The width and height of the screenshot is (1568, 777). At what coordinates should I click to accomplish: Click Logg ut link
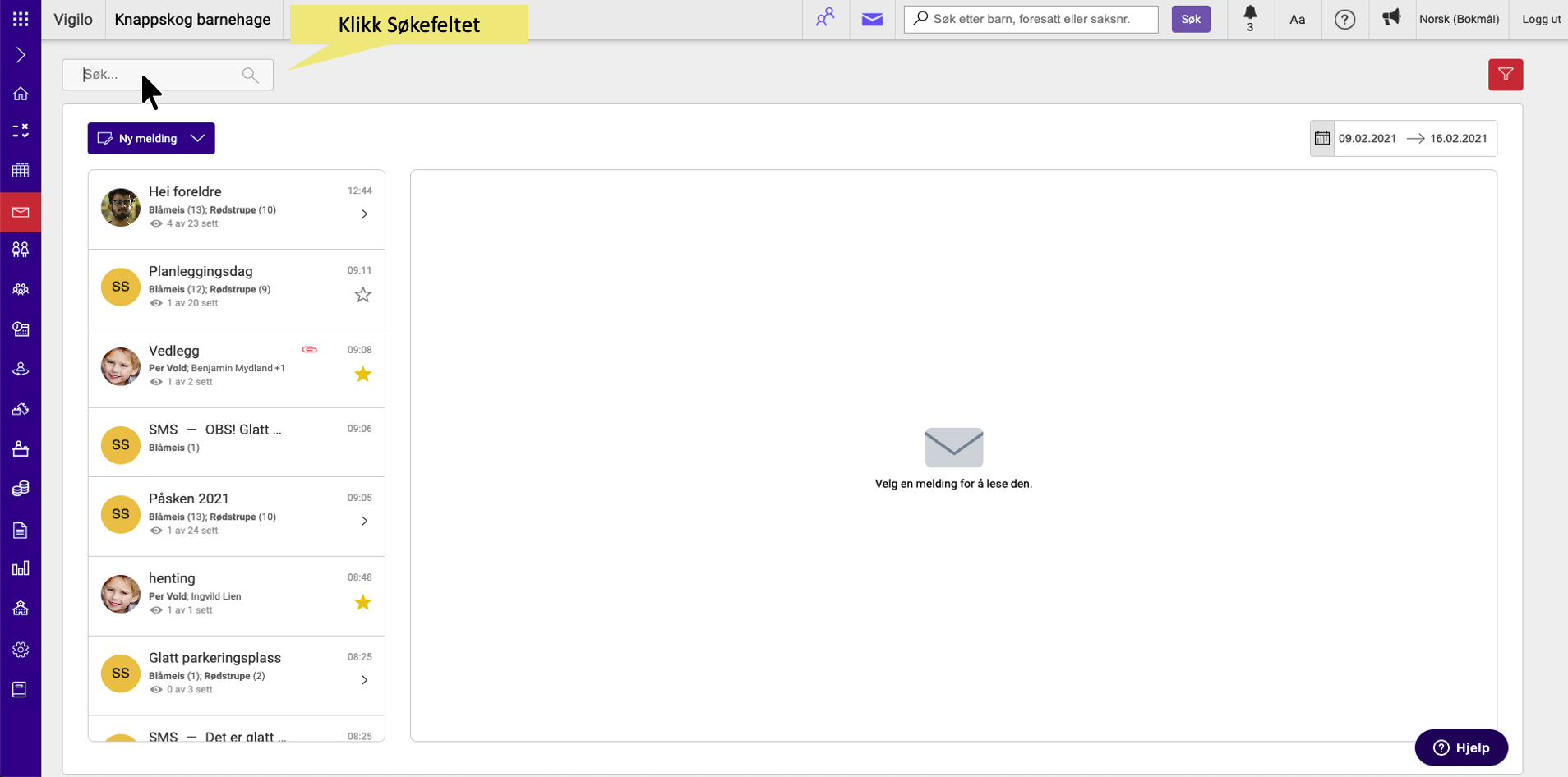1541,19
